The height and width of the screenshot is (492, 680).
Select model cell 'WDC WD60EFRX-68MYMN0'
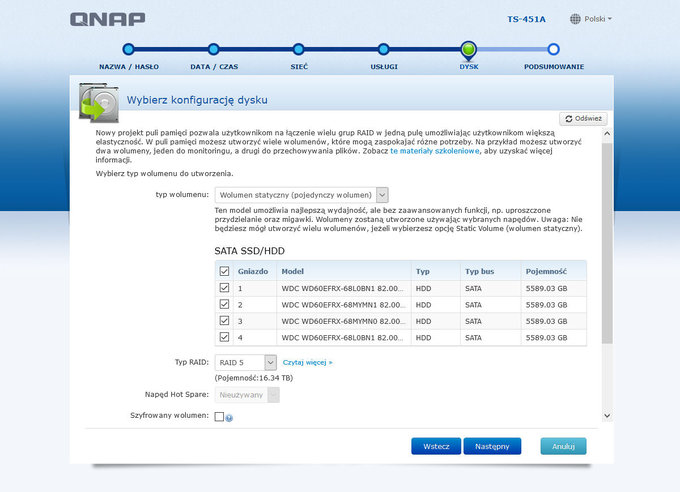pyautogui.click(x=343, y=321)
